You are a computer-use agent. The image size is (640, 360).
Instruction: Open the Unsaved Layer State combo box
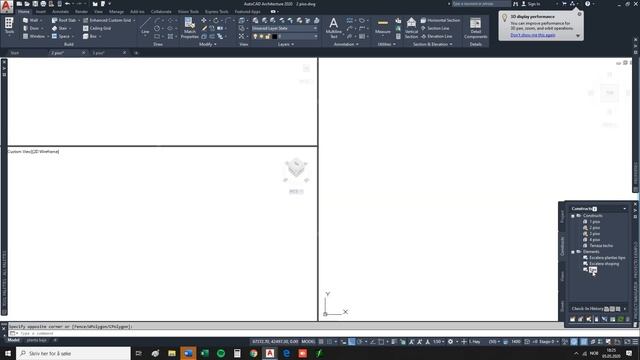(x=284, y=28)
